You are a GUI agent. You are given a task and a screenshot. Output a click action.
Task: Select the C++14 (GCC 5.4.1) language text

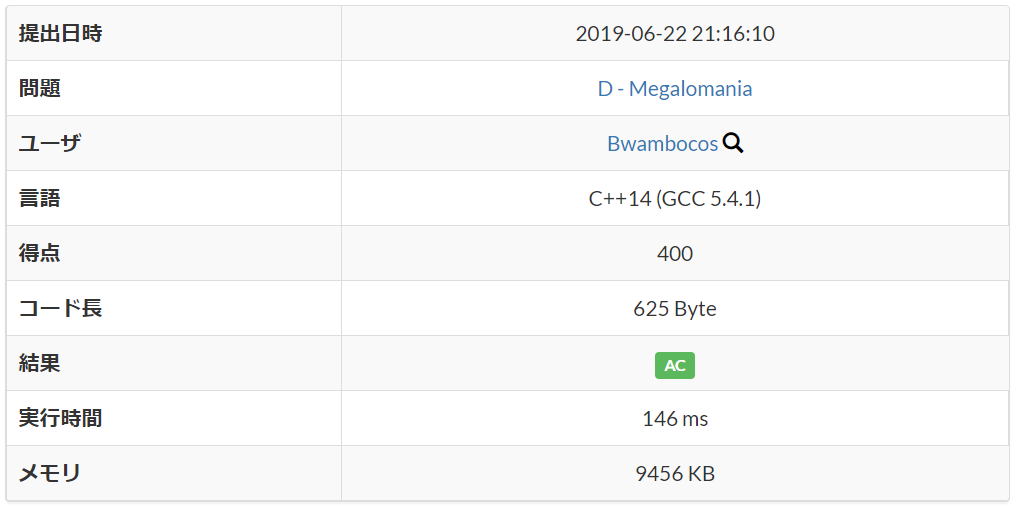[675, 199]
